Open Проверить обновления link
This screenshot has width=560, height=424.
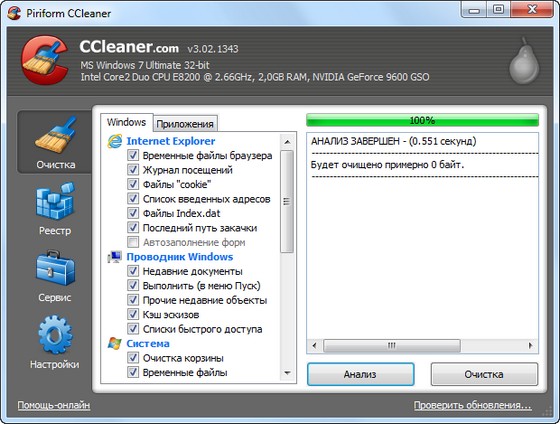(472, 405)
